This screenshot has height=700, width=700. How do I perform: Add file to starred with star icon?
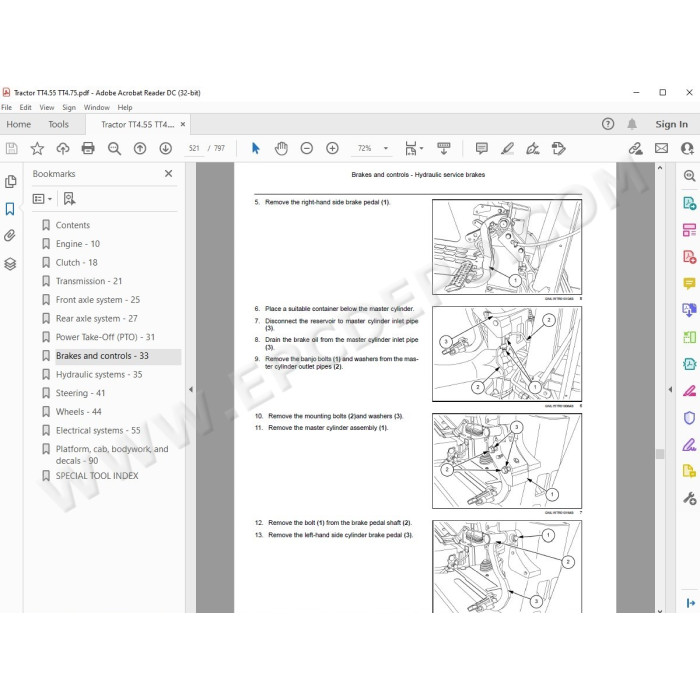[37, 148]
